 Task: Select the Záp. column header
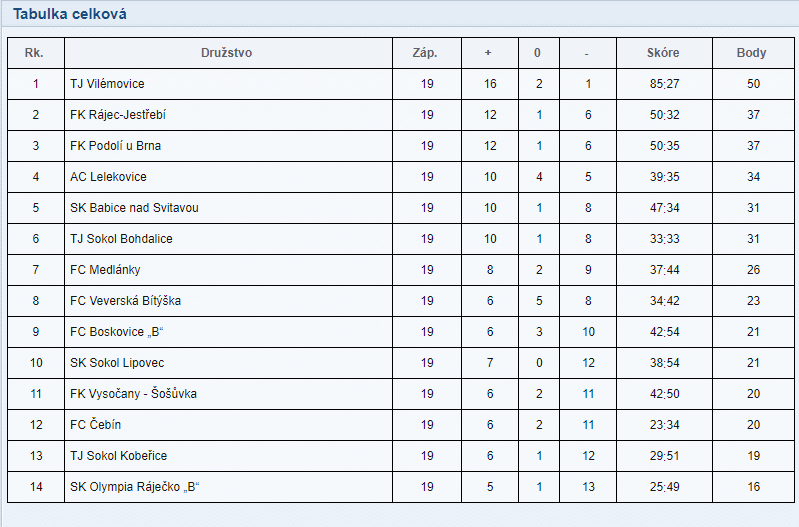pyautogui.click(x=425, y=52)
